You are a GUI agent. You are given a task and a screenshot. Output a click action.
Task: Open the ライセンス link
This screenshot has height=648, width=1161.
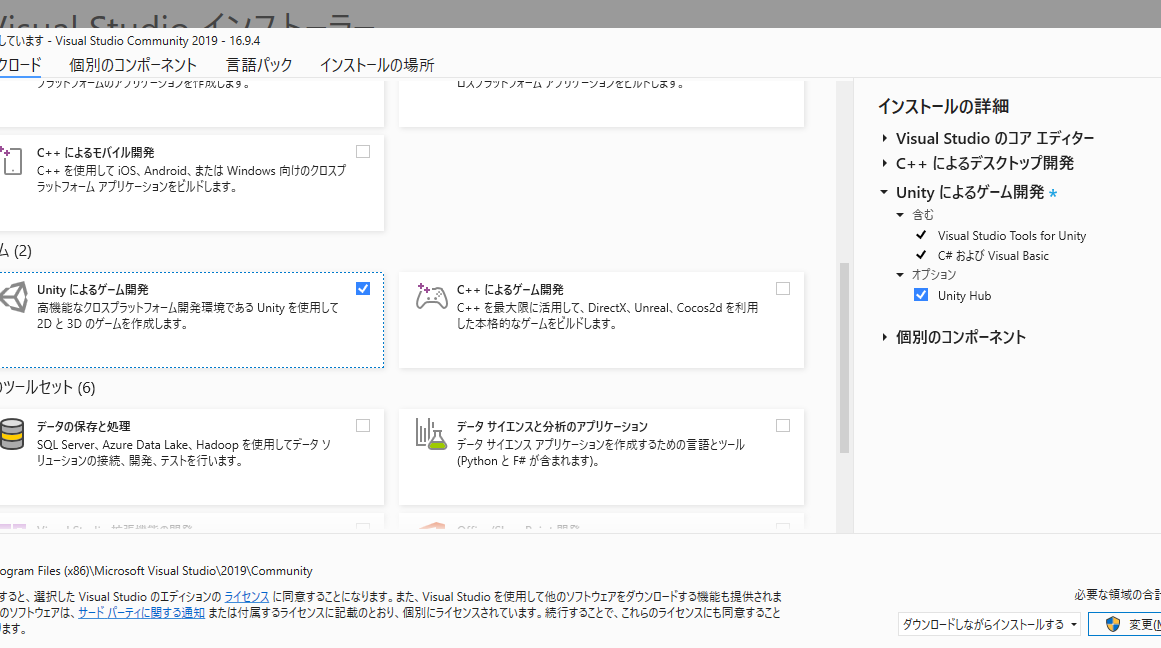point(244,596)
